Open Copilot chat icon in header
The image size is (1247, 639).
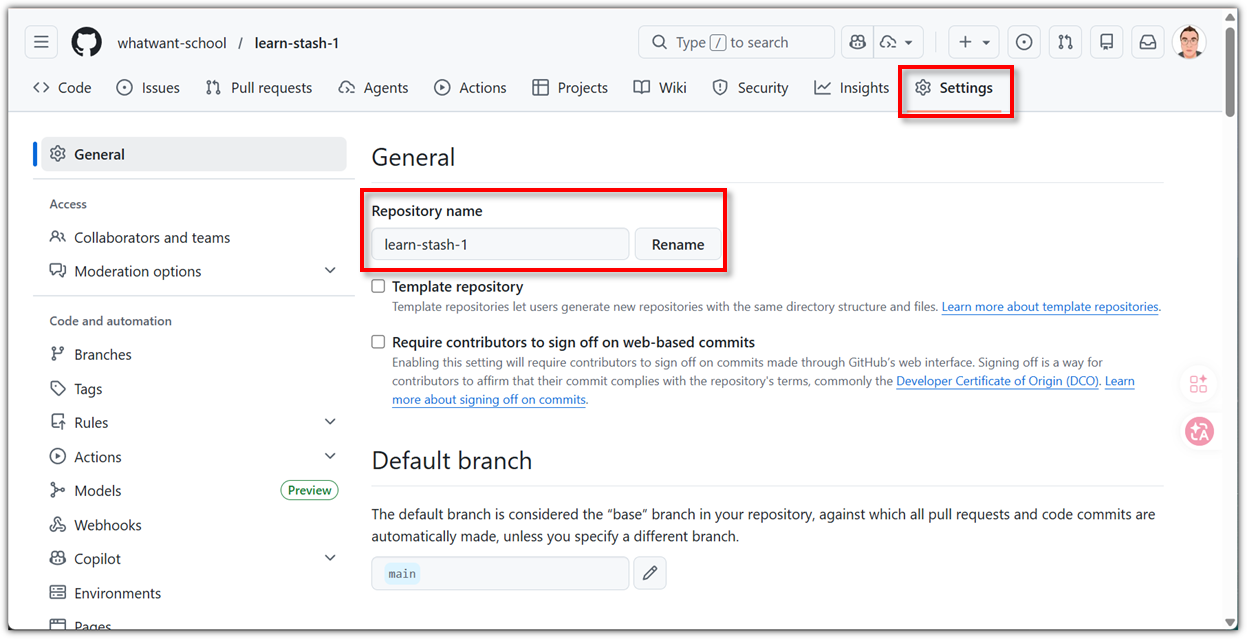click(x=857, y=42)
